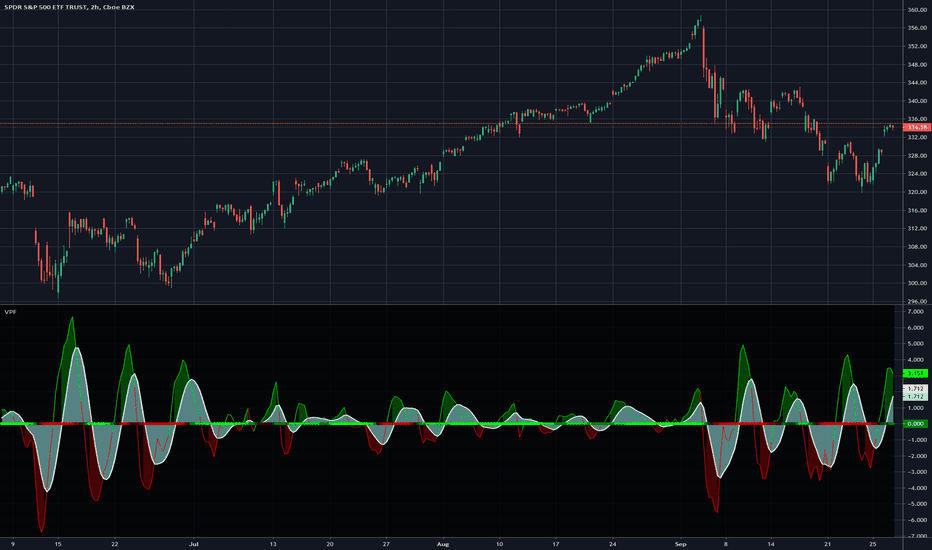Click the 336.00 price axis label
This screenshot has height=550, width=932.
[917, 119]
